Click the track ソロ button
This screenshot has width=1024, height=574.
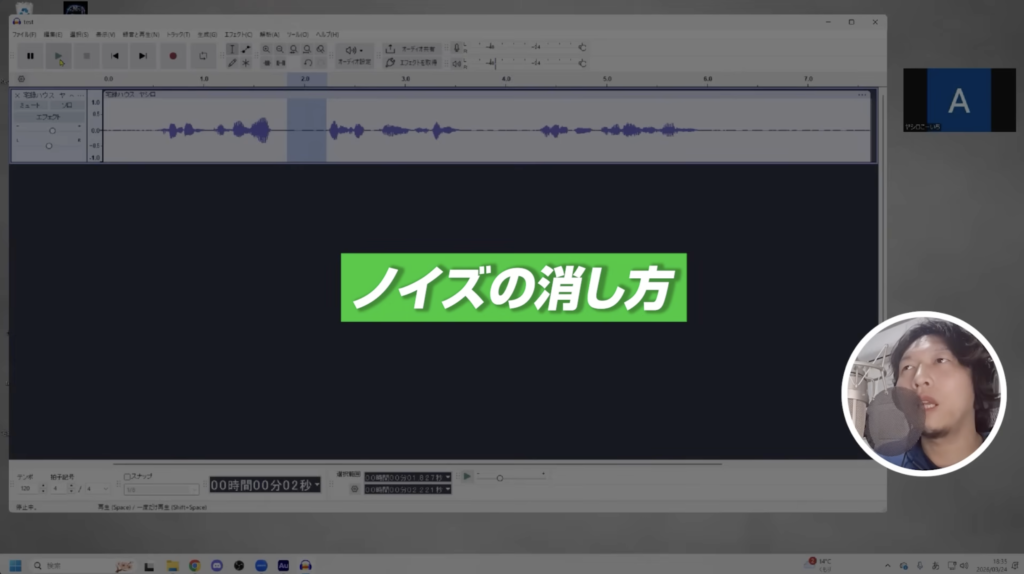67,105
